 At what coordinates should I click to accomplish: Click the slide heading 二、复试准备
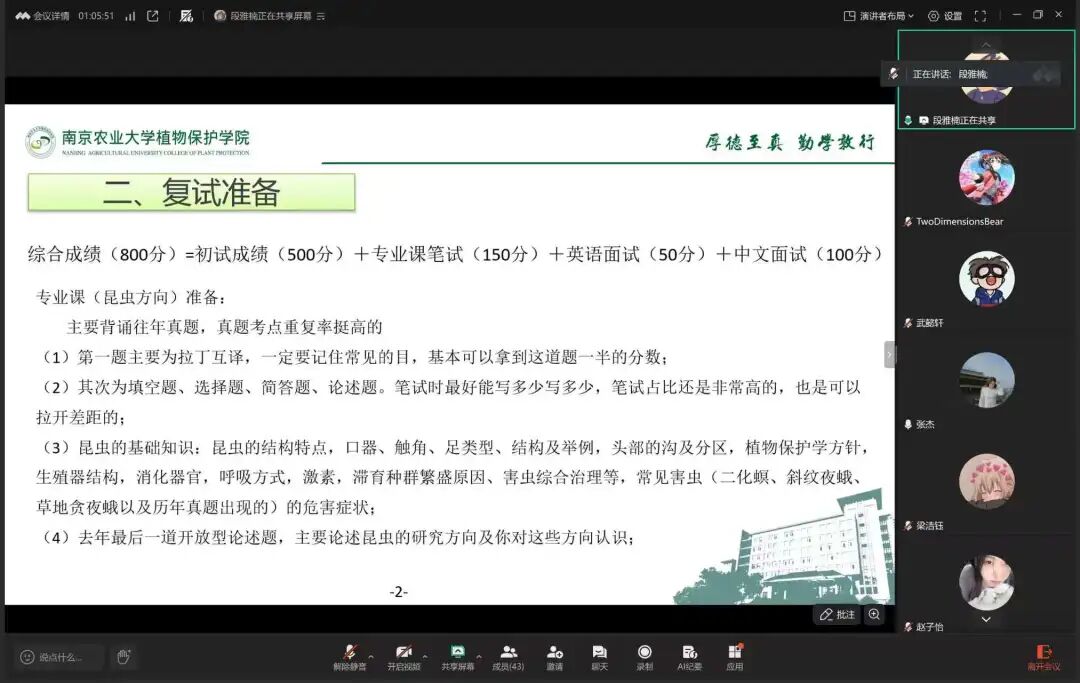pyautogui.click(x=191, y=192)
